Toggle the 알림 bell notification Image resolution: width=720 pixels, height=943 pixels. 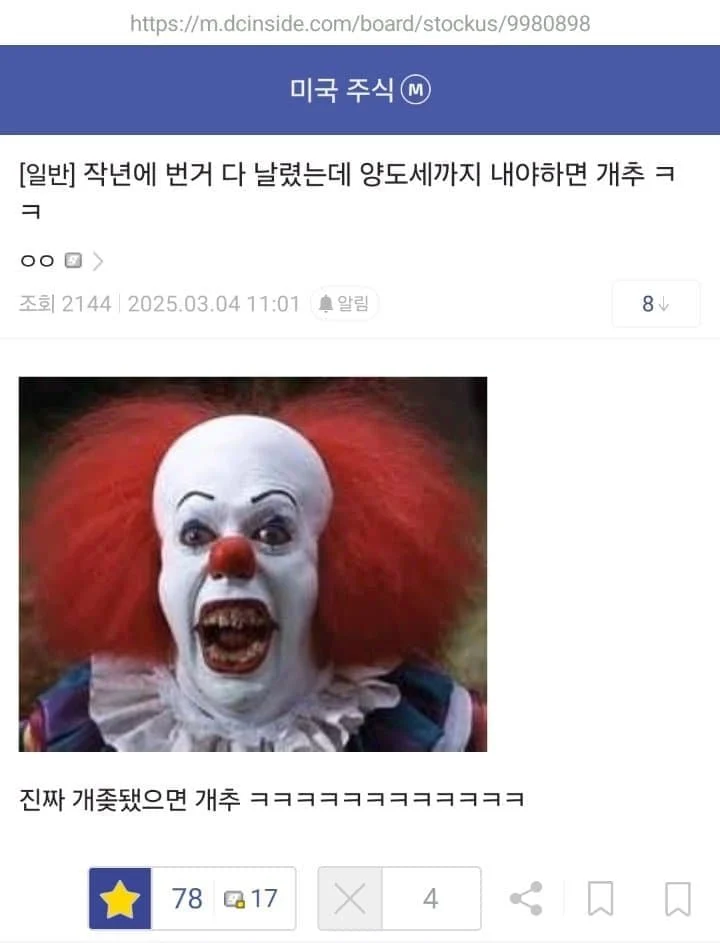click(344, 304)
